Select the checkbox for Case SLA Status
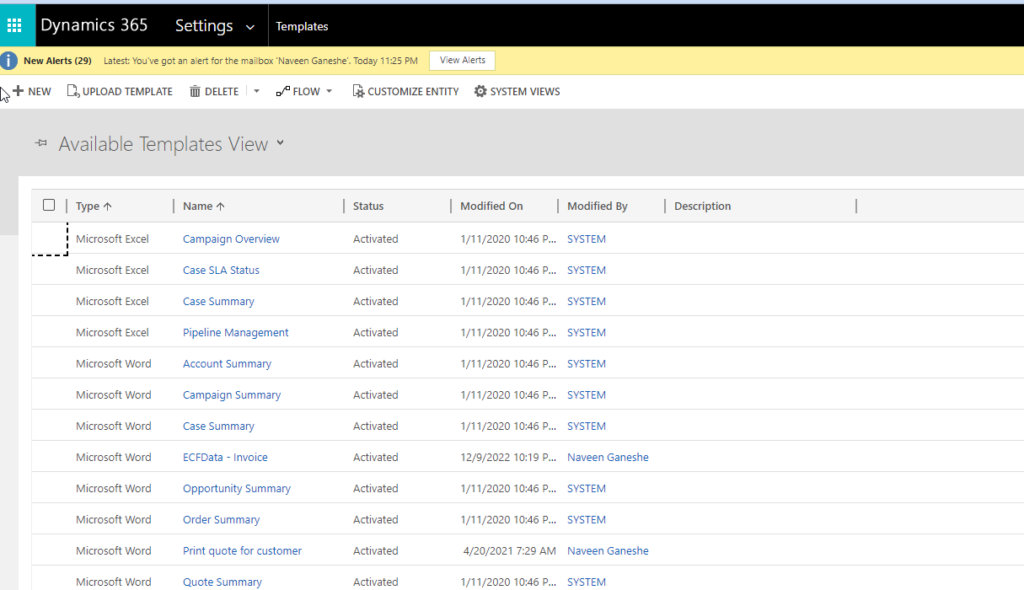Viewport: 1024px width, 590px height. [x=48, y=270]
